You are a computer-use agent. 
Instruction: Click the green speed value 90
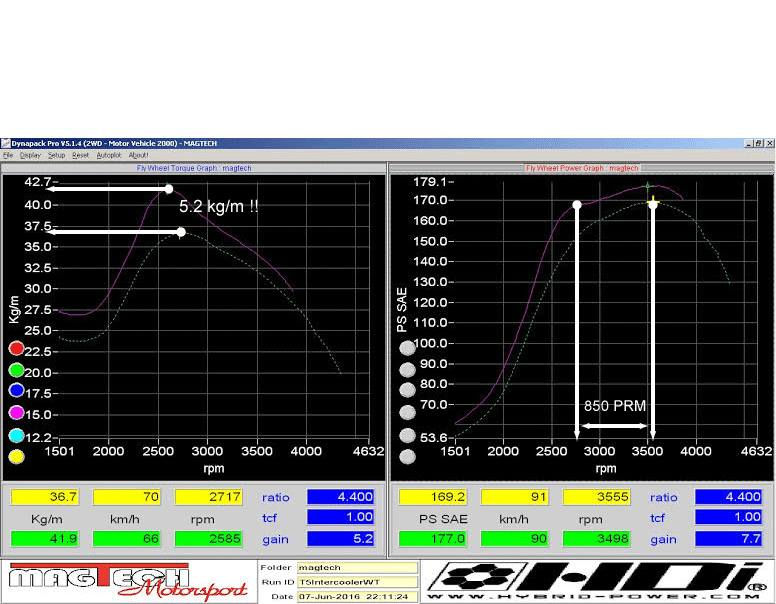coord(515,539)
